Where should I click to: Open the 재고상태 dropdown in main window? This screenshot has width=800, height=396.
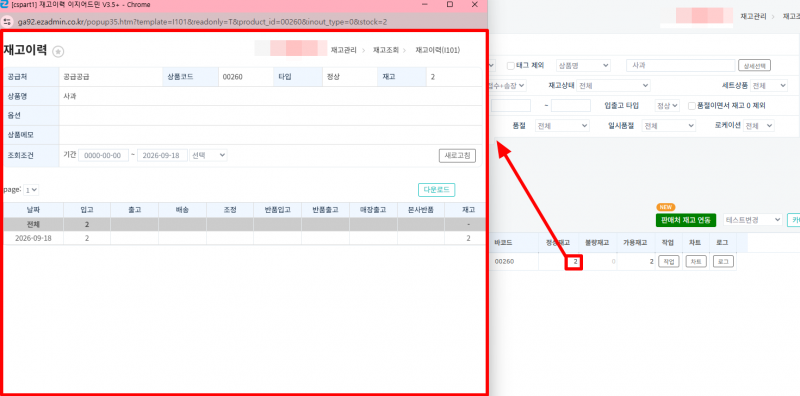613,86
